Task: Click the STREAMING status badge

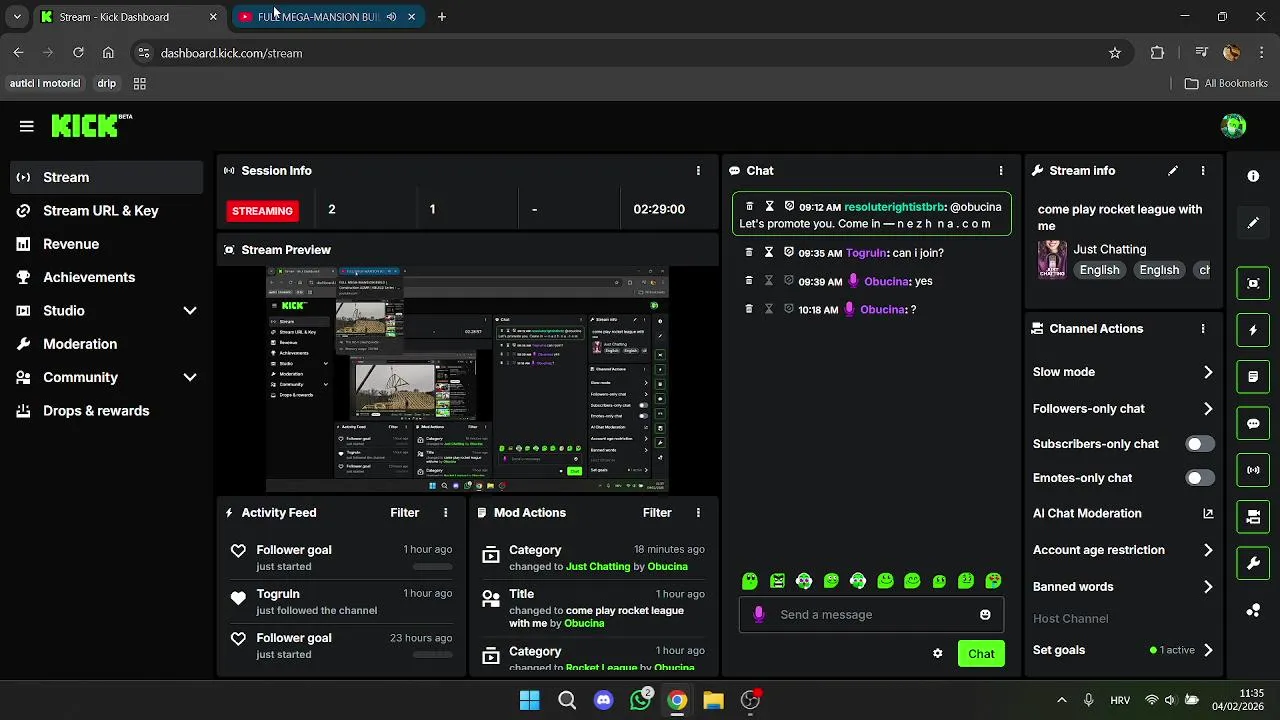Action: click(x=262, y=211)
